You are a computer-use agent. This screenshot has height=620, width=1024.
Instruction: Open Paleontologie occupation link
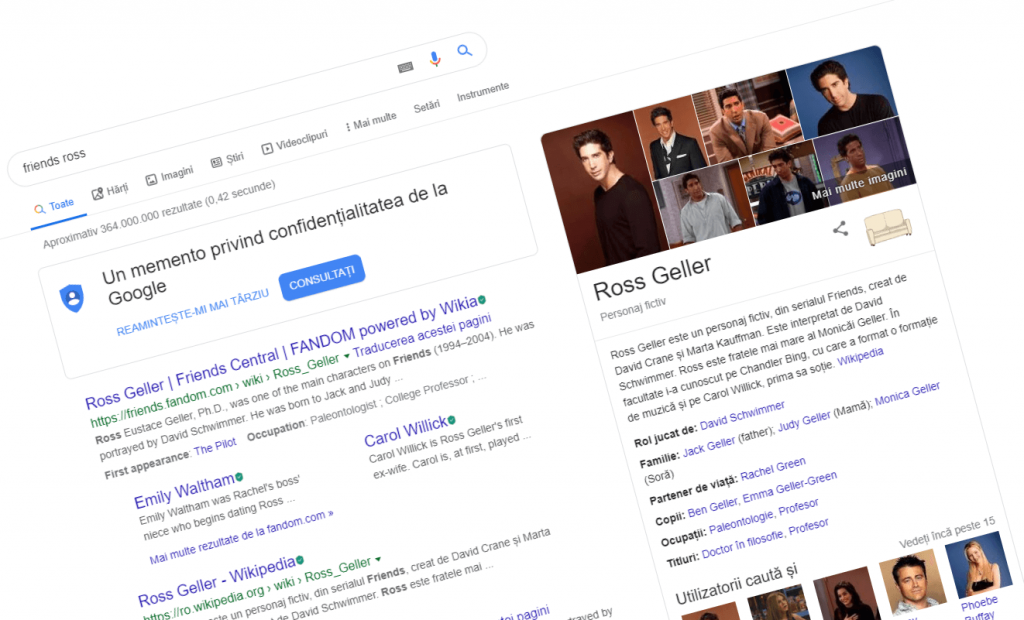(741, 523)
